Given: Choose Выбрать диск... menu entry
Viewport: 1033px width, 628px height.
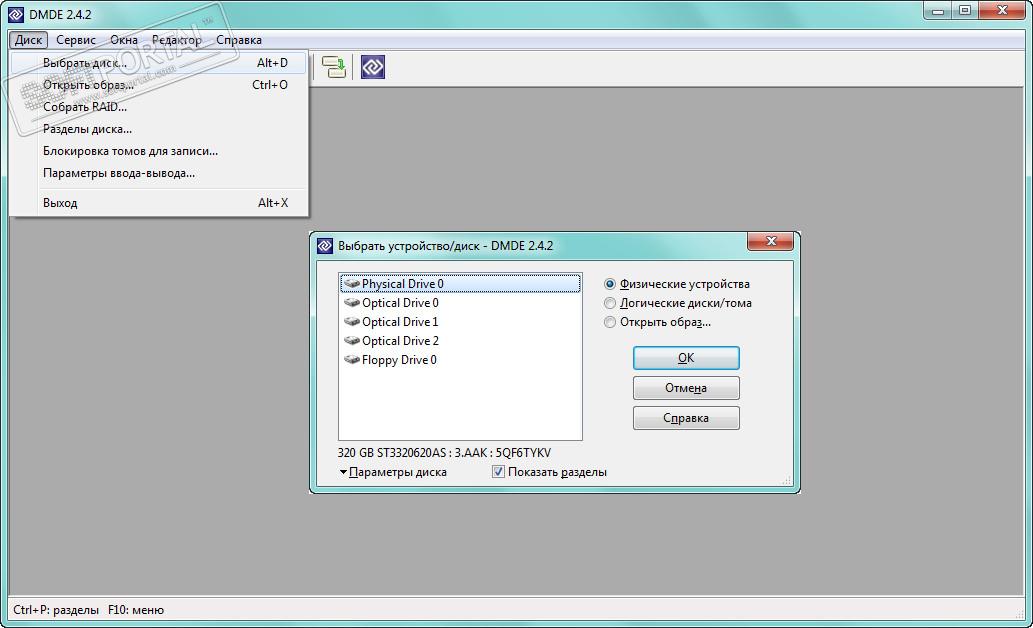Looking at the screenshot, I should point(159,63).
